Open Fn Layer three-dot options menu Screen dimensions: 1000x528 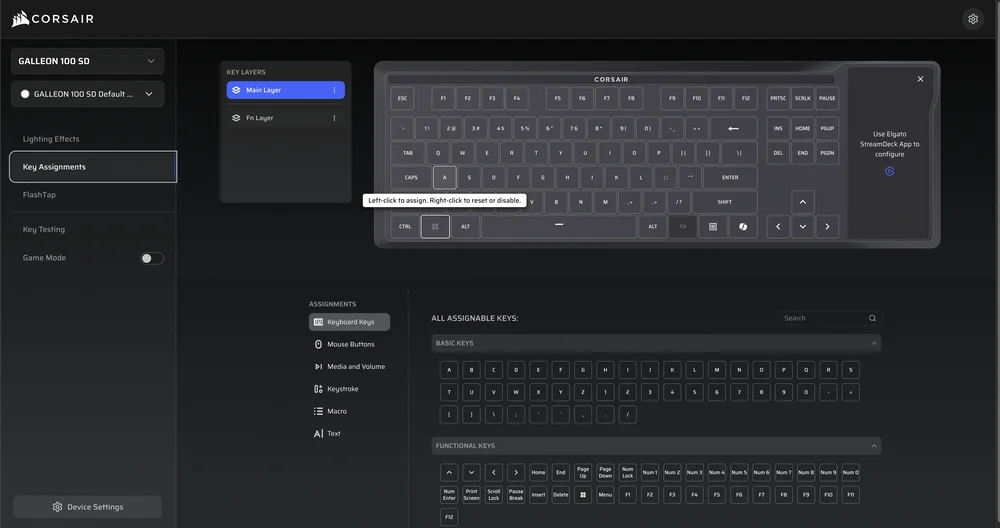click(x=334, y=118)
